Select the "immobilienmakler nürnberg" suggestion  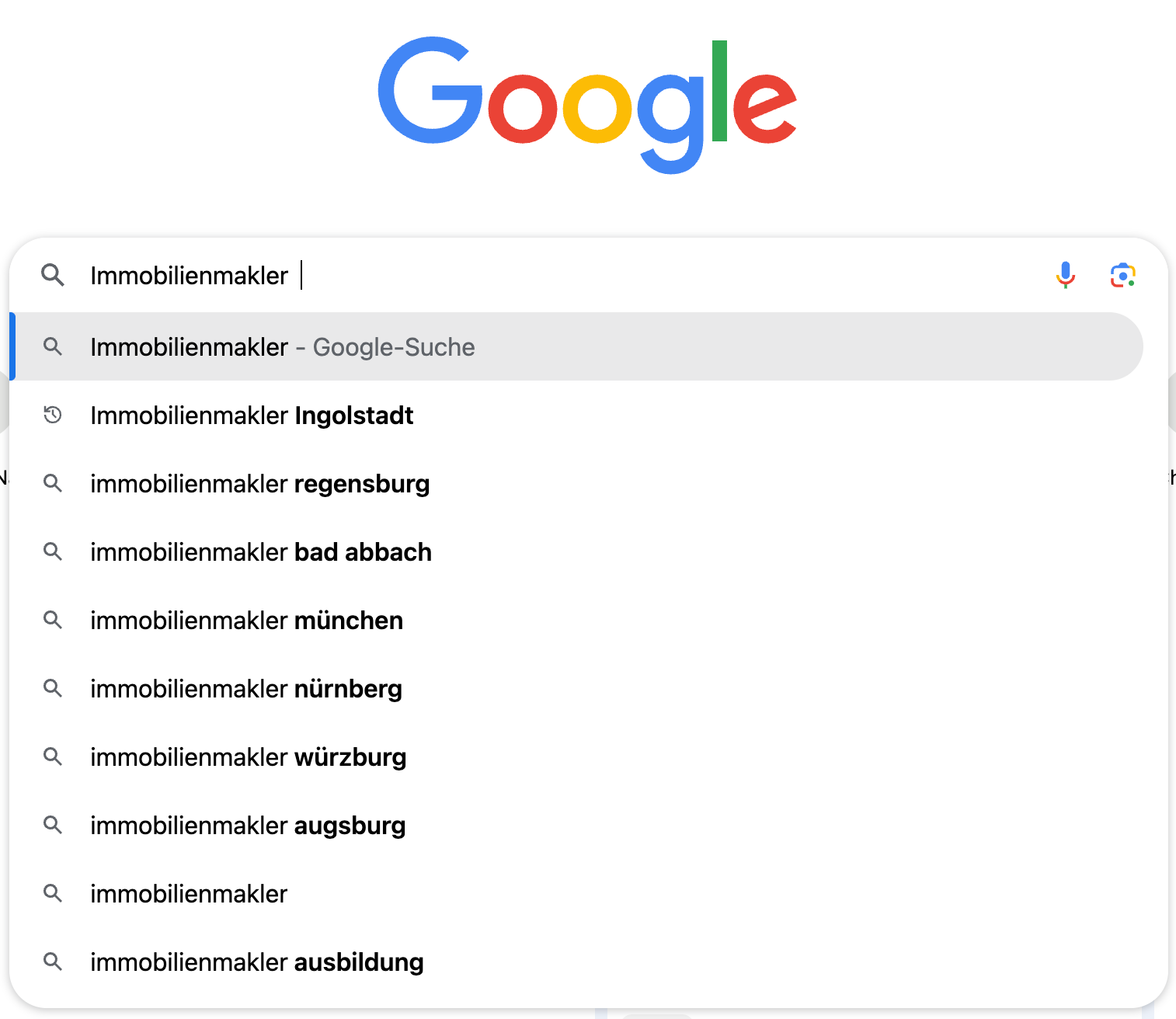coord(246,689)
